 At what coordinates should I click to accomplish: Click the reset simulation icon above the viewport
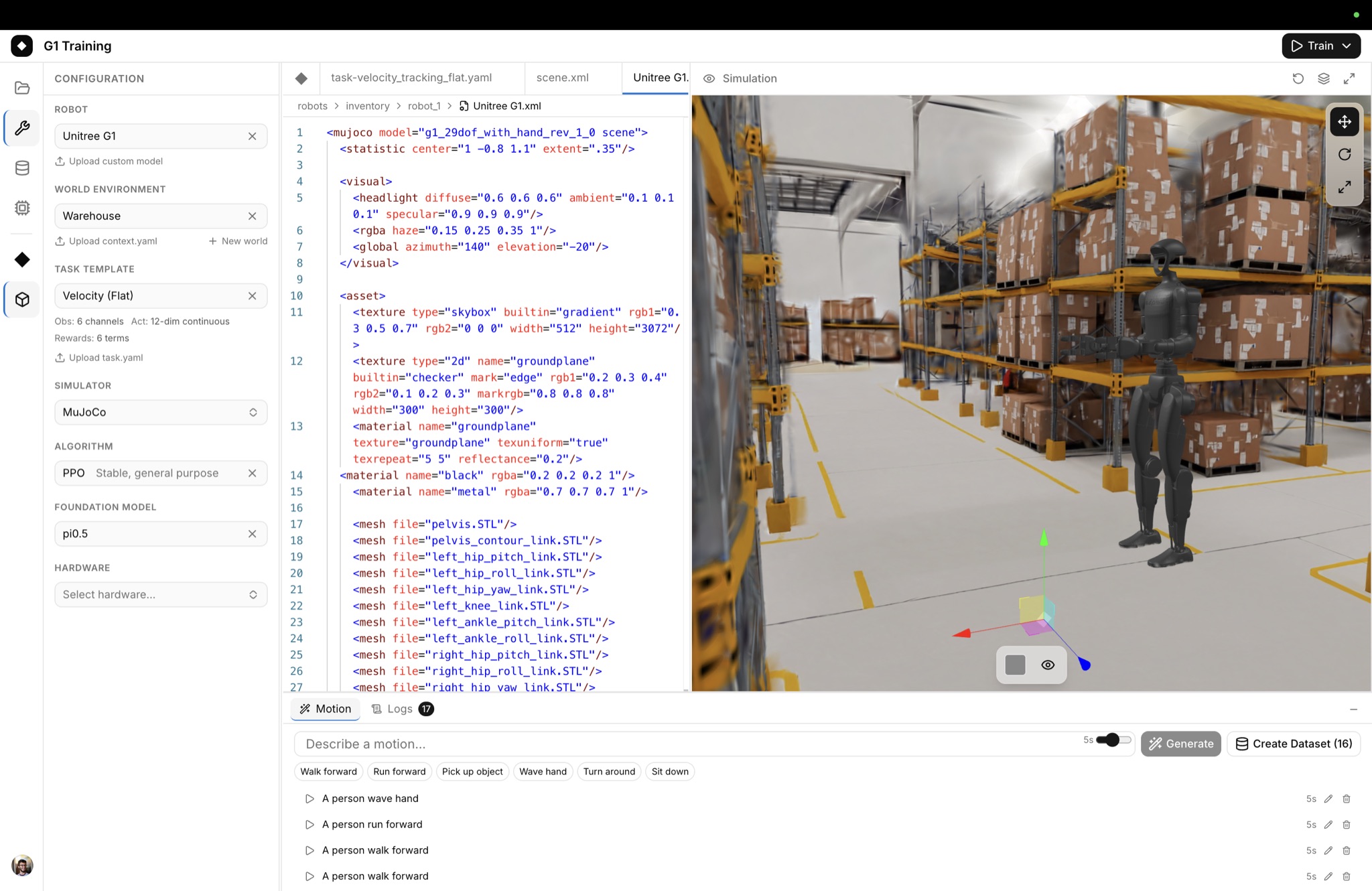coord(1298,78)
